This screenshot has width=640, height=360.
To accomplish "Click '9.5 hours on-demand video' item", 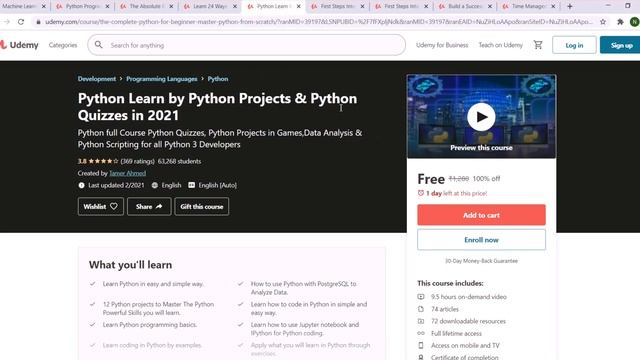I will point(469,297).
